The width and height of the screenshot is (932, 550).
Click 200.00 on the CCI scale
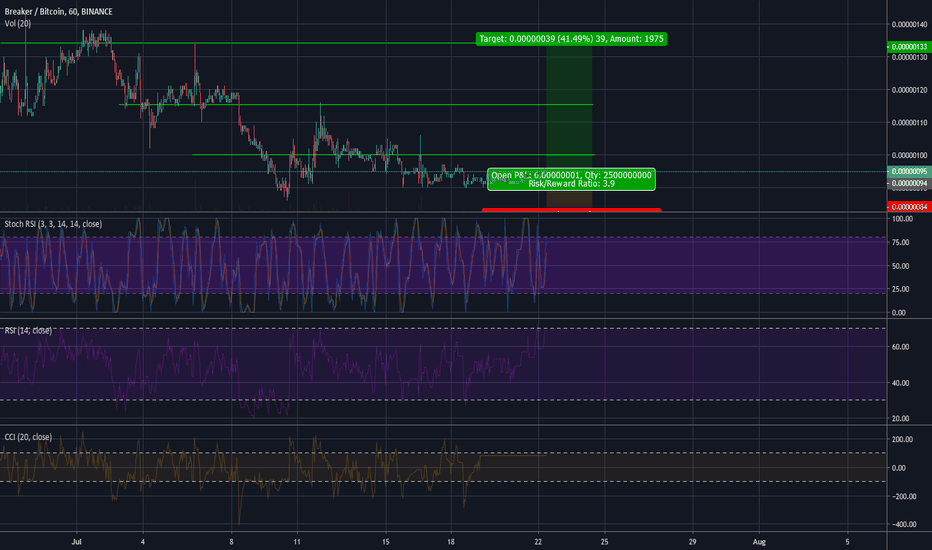click(x=902, y=439)
